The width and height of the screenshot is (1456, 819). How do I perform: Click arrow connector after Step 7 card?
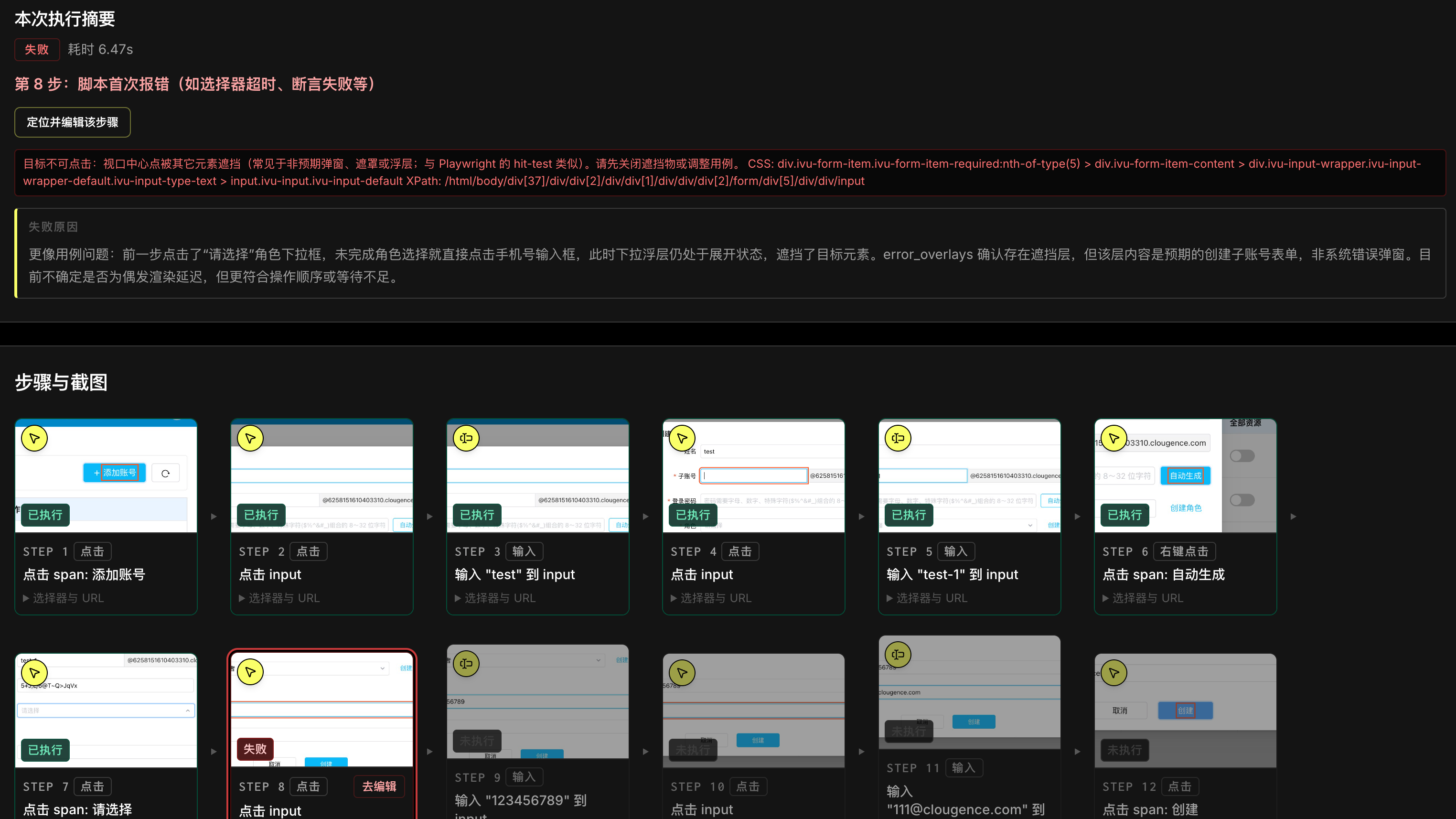click(x=214, y=752)
